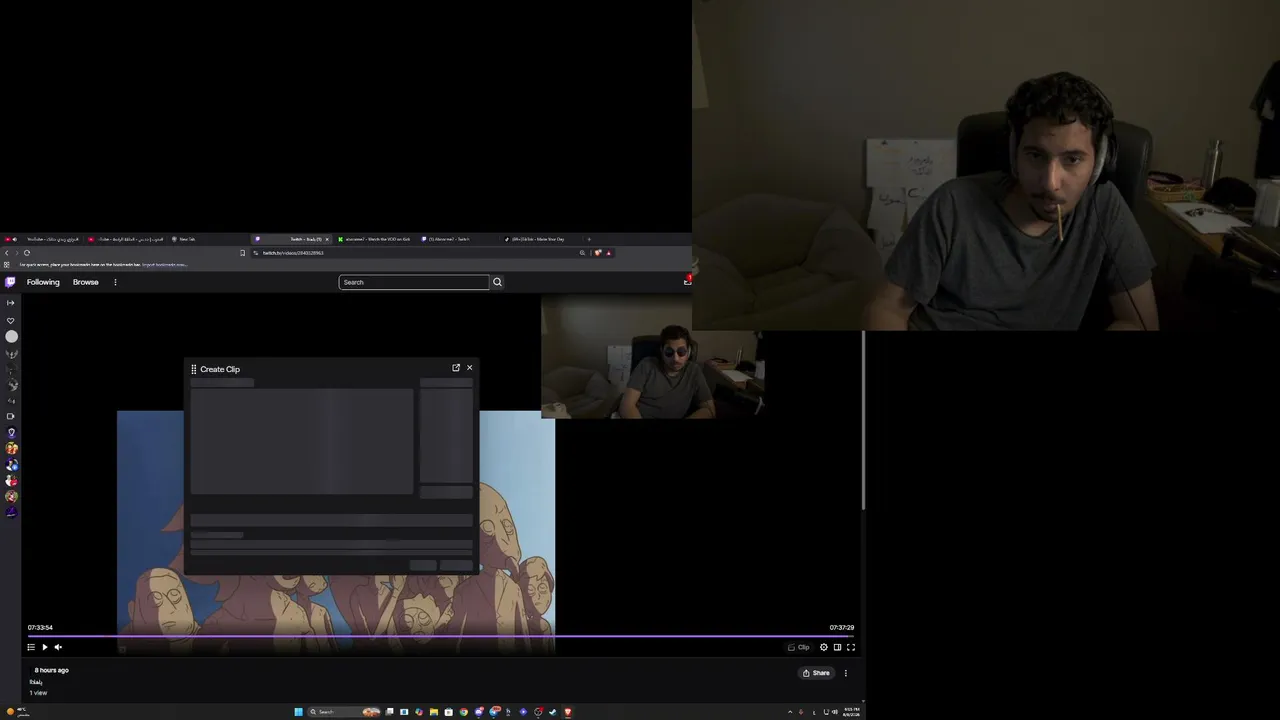Open the weather widget on taskbar
Screen dimensions: 1280x720
tap(16, 712)
